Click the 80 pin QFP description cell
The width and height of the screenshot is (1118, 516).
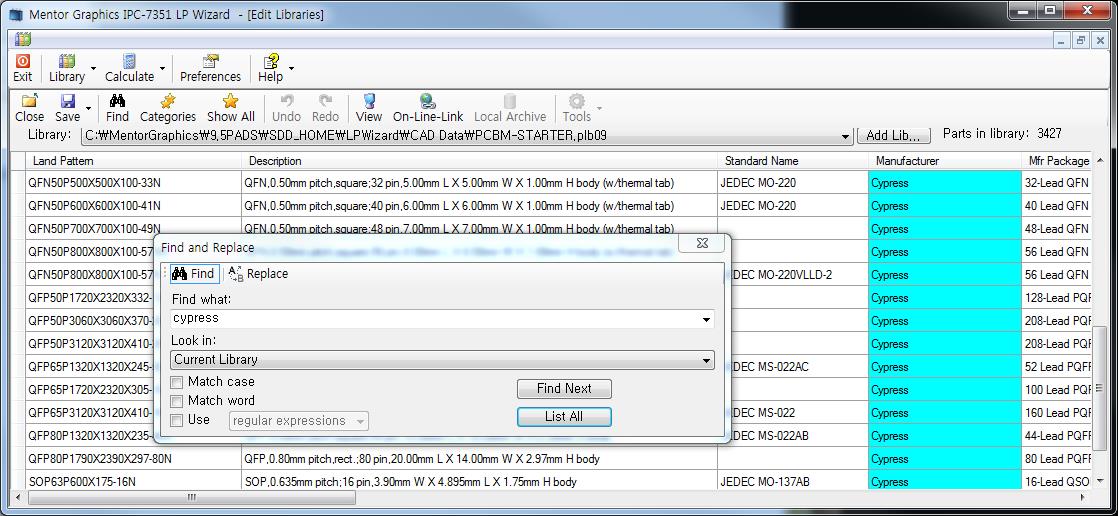pos(479,459)
